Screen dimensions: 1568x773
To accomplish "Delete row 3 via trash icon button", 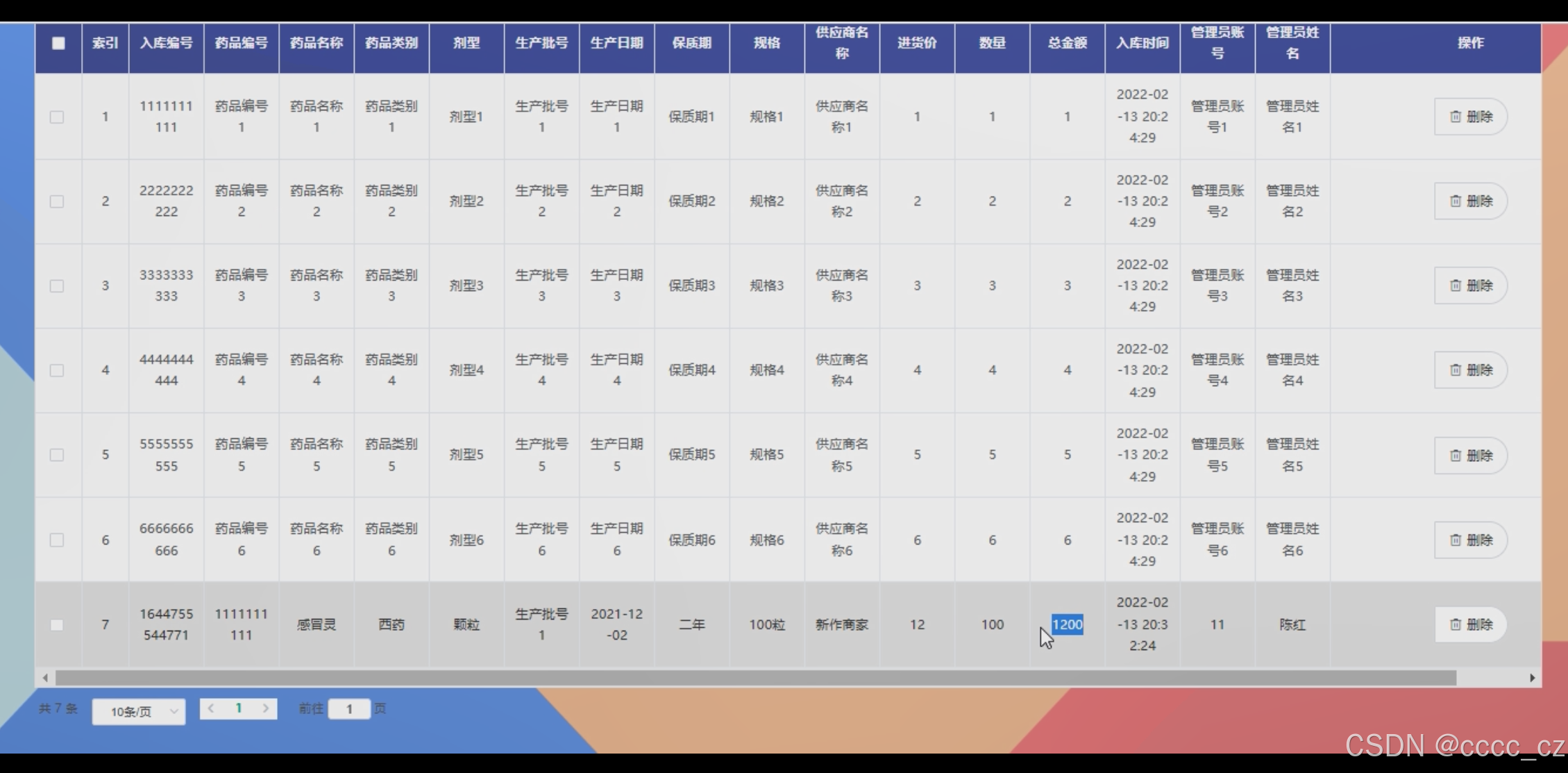I will point(1470,285).
